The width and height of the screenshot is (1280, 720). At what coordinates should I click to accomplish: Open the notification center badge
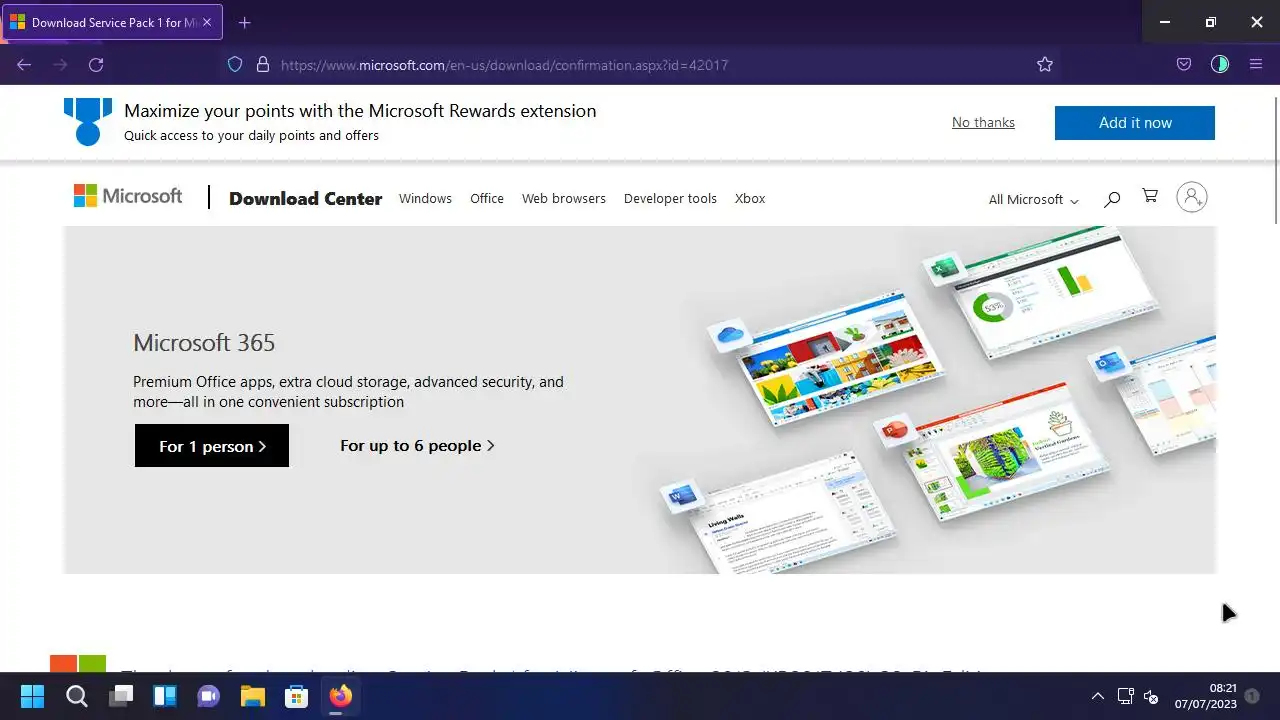(x=1251, y=696)
